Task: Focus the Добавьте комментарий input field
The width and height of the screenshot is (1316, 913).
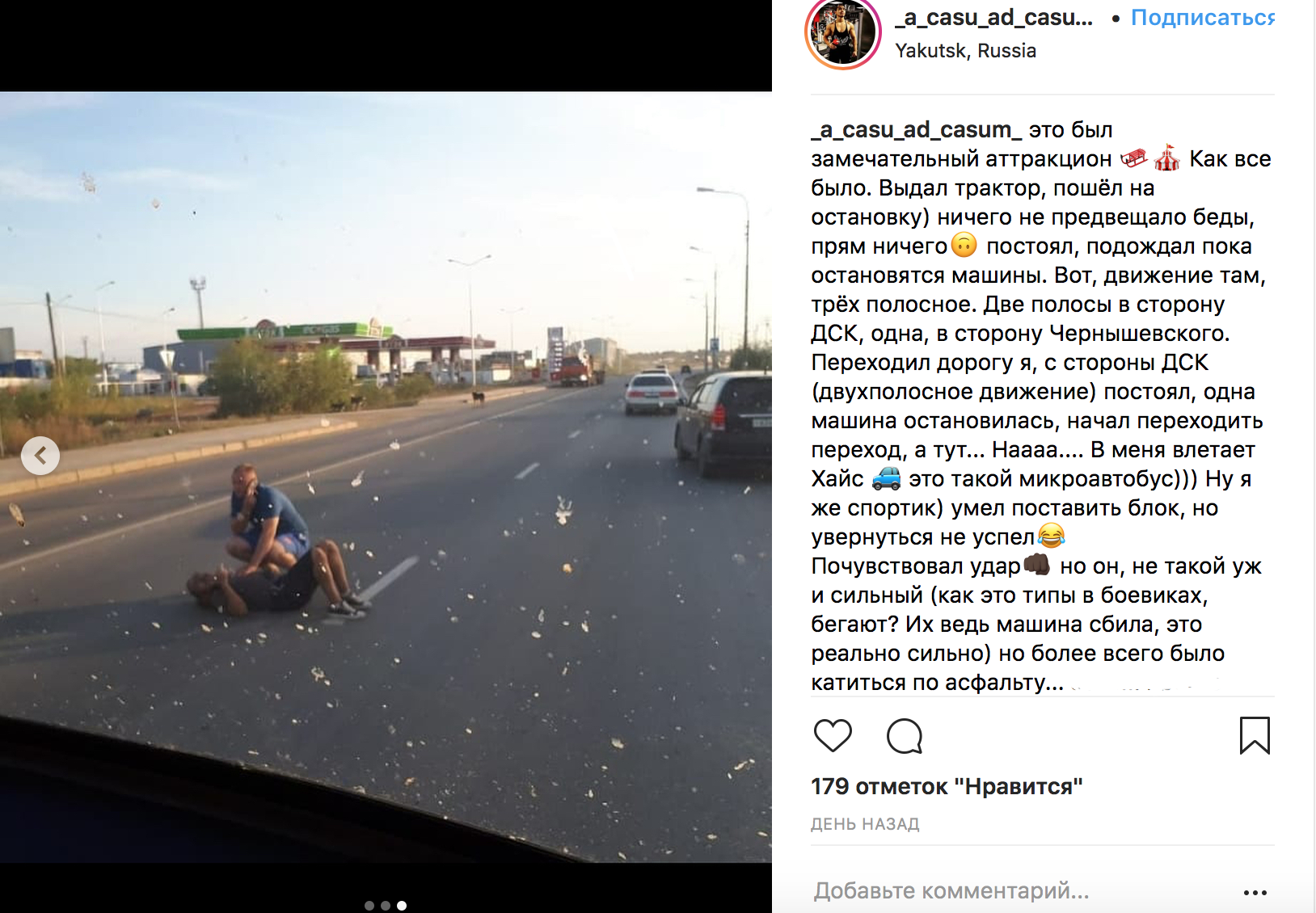Action: tap(1020, 891)
